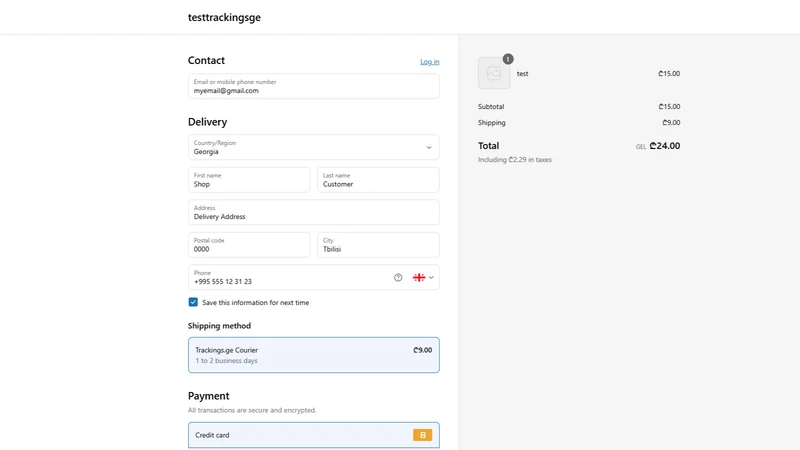This screenshot has height=450, width=800.
Task: Click the '1 to 2 business days' text
Action: coord(227,361)
